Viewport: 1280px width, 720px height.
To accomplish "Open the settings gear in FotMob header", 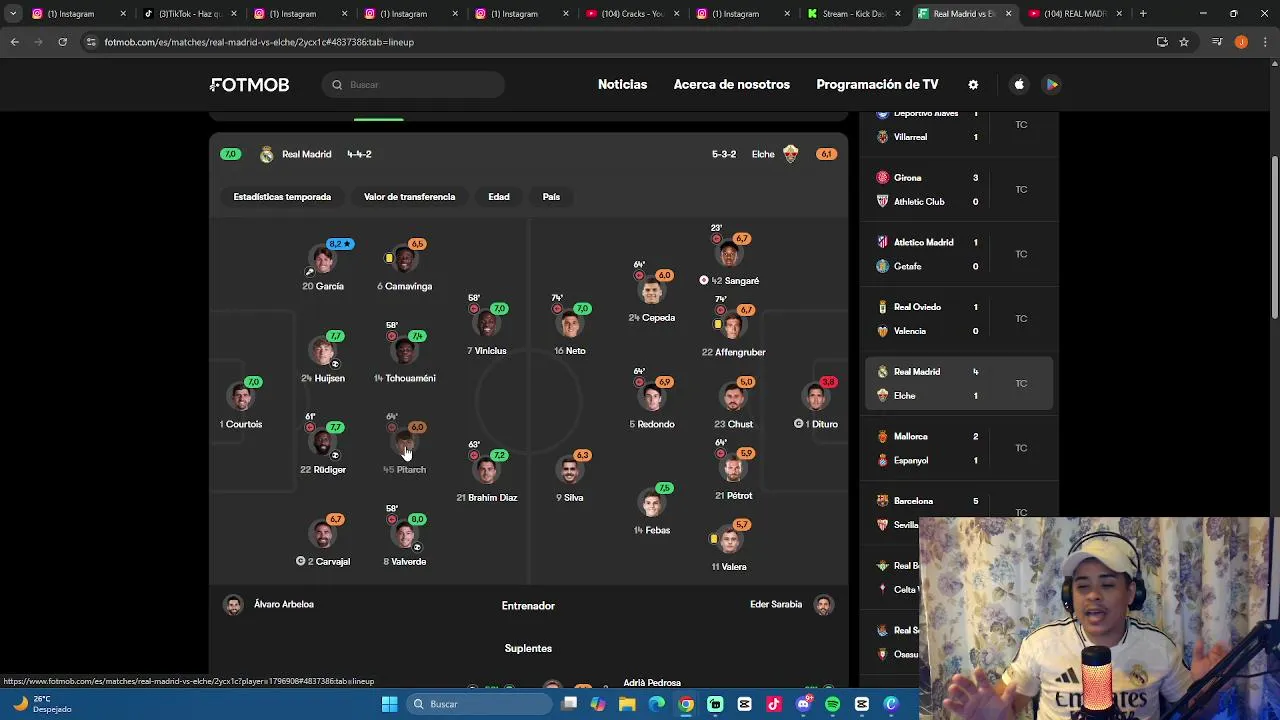I will pyautogui.click(x=973, y=85).
